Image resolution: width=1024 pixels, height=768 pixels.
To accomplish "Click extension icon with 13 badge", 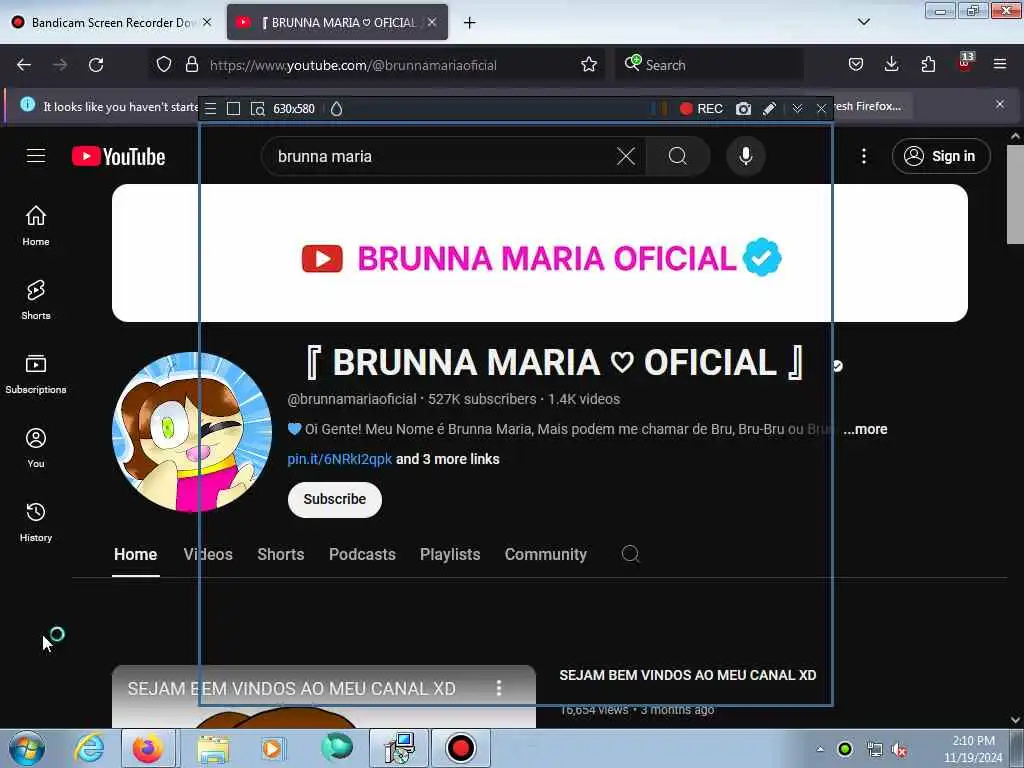I will (x=965, y=63).
